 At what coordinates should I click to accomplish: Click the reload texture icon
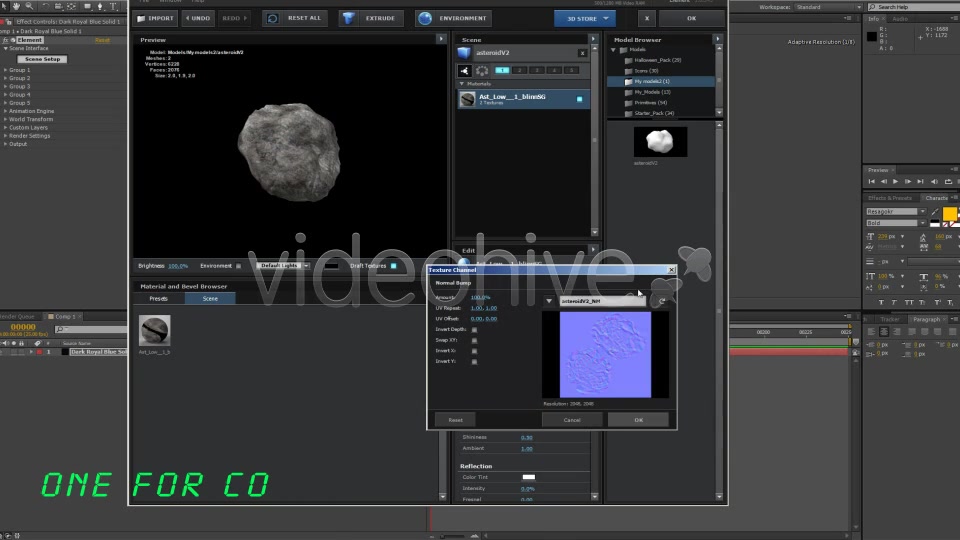[662, 301]
